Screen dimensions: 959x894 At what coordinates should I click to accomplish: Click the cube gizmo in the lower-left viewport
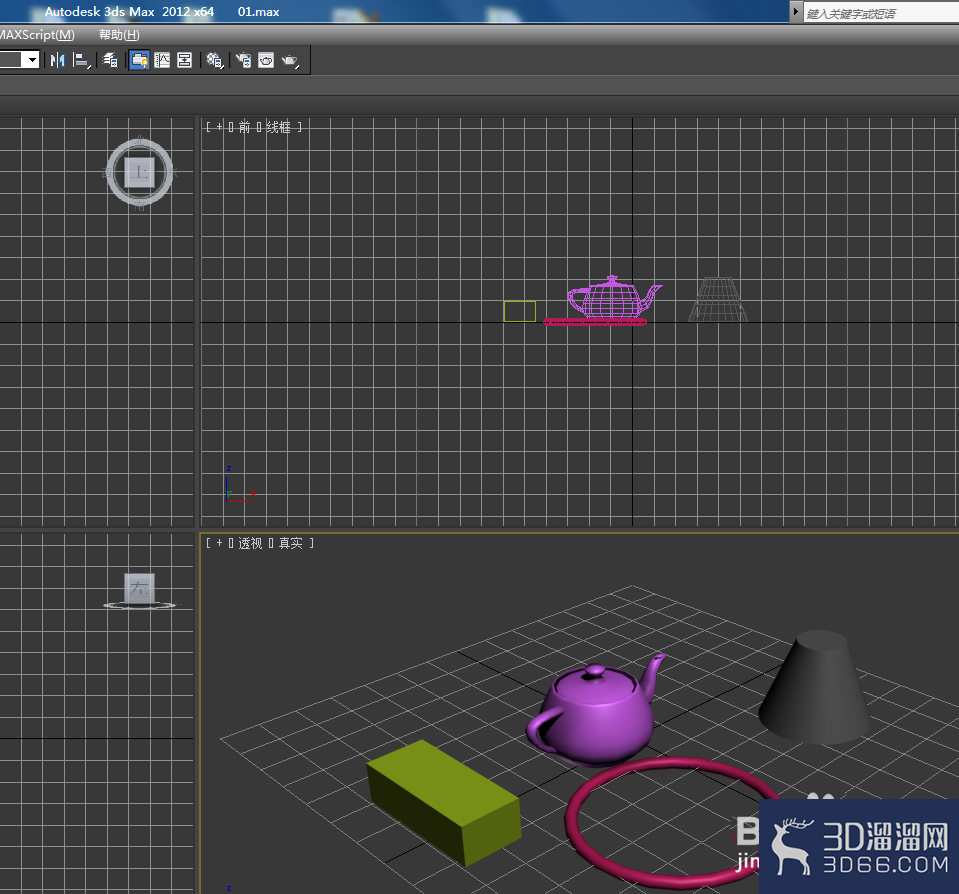tap(139, 588)
